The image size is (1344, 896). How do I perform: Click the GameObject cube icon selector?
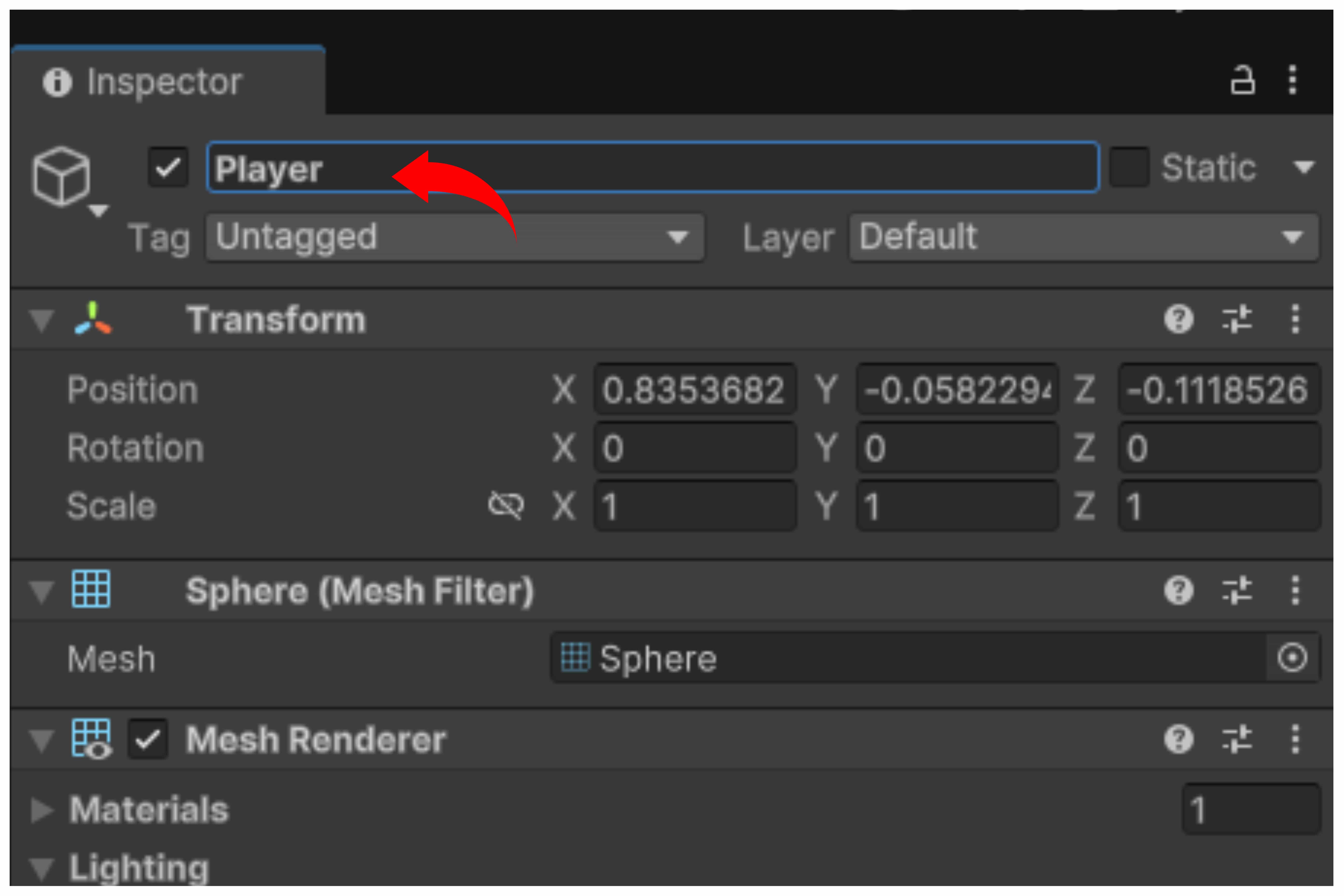coord(62,176)
